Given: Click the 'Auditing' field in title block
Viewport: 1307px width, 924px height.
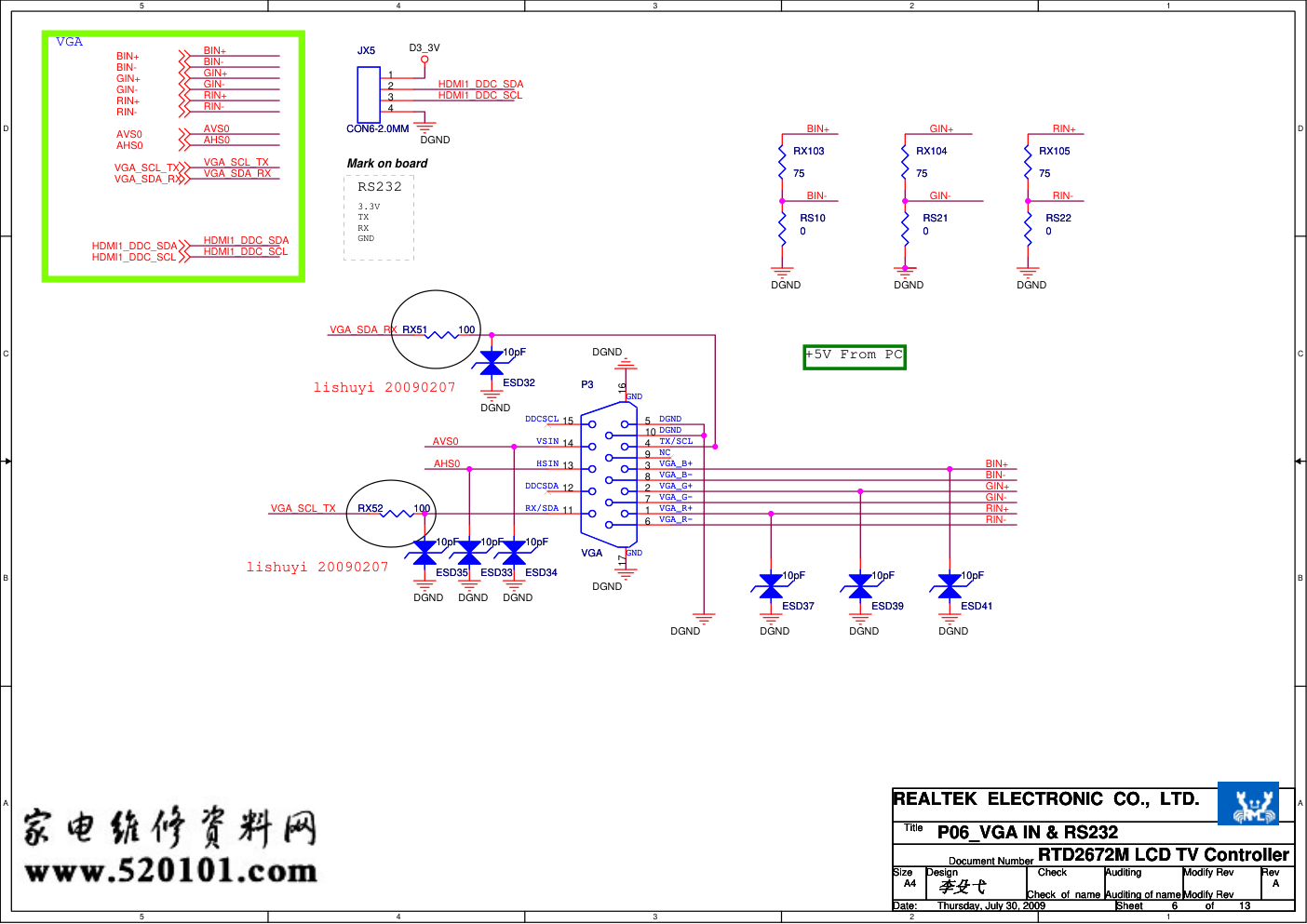Looking at the screenshot, I should tap(1124, 873).
